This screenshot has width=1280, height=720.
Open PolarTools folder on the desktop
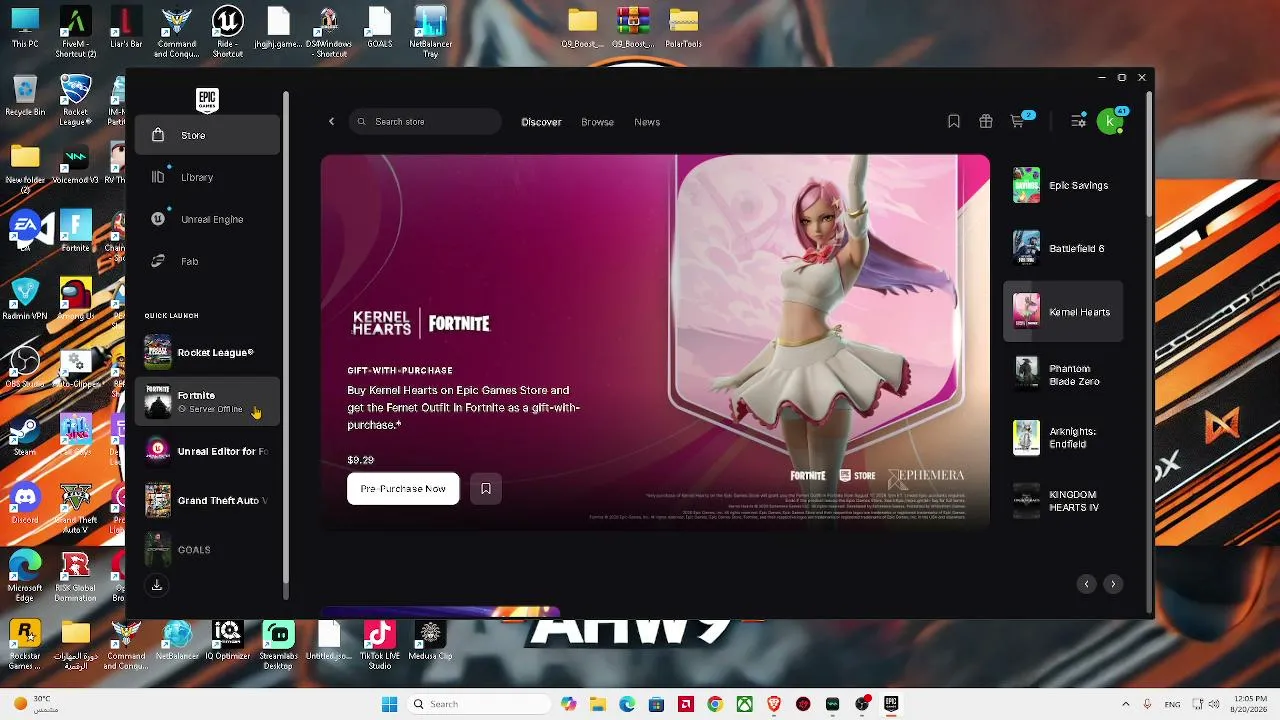(x=684, y=29)
